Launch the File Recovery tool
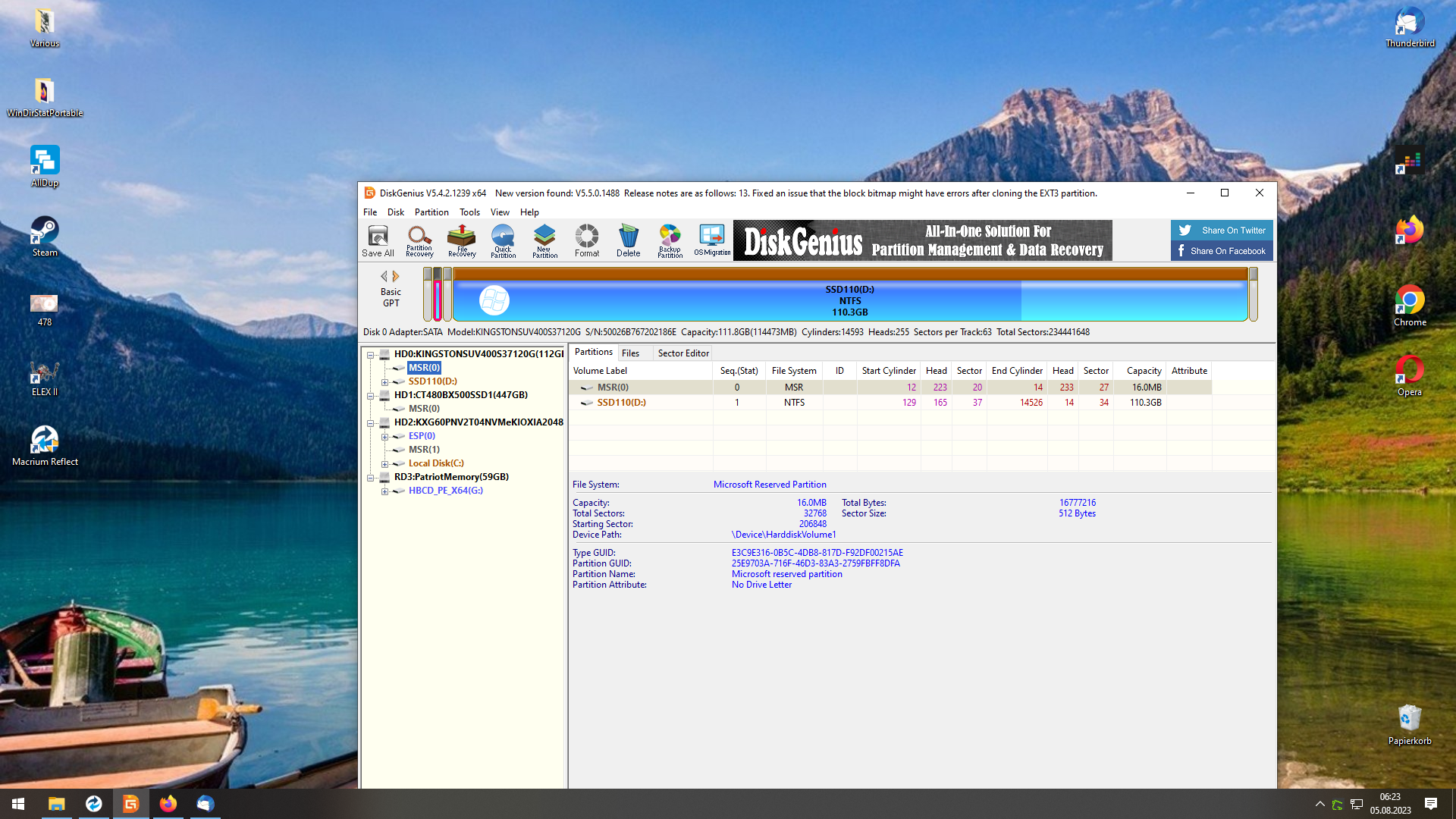Screen dimensions: 1456x819 point(461,241)
